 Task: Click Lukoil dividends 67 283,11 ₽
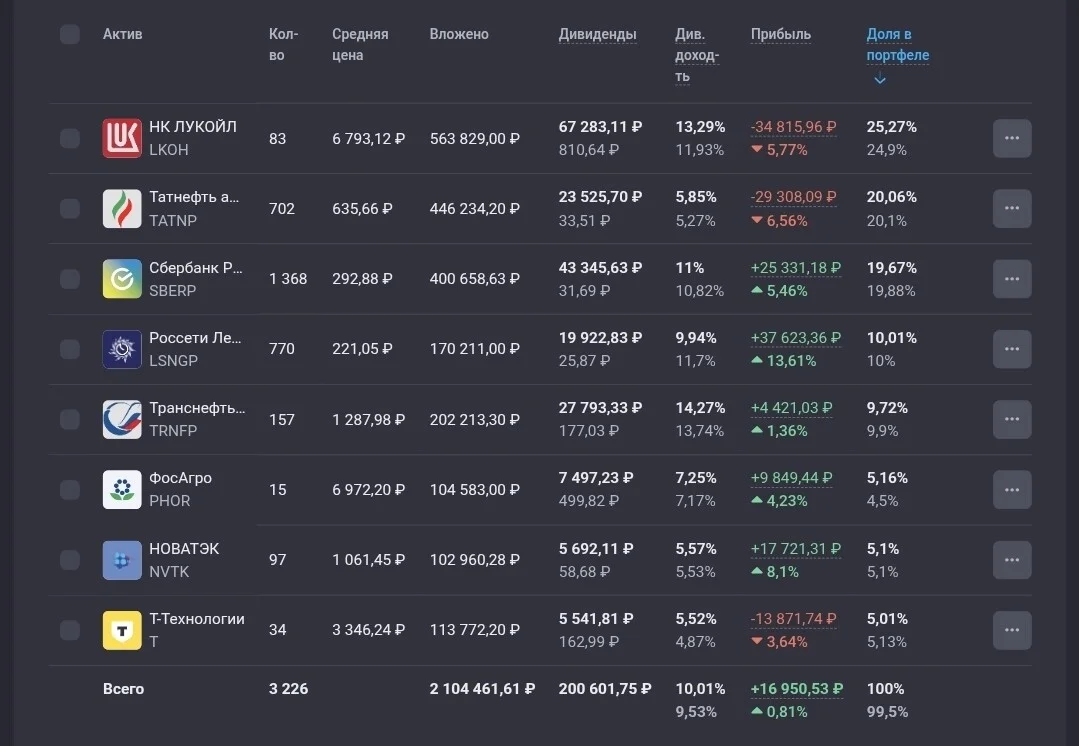600,127
